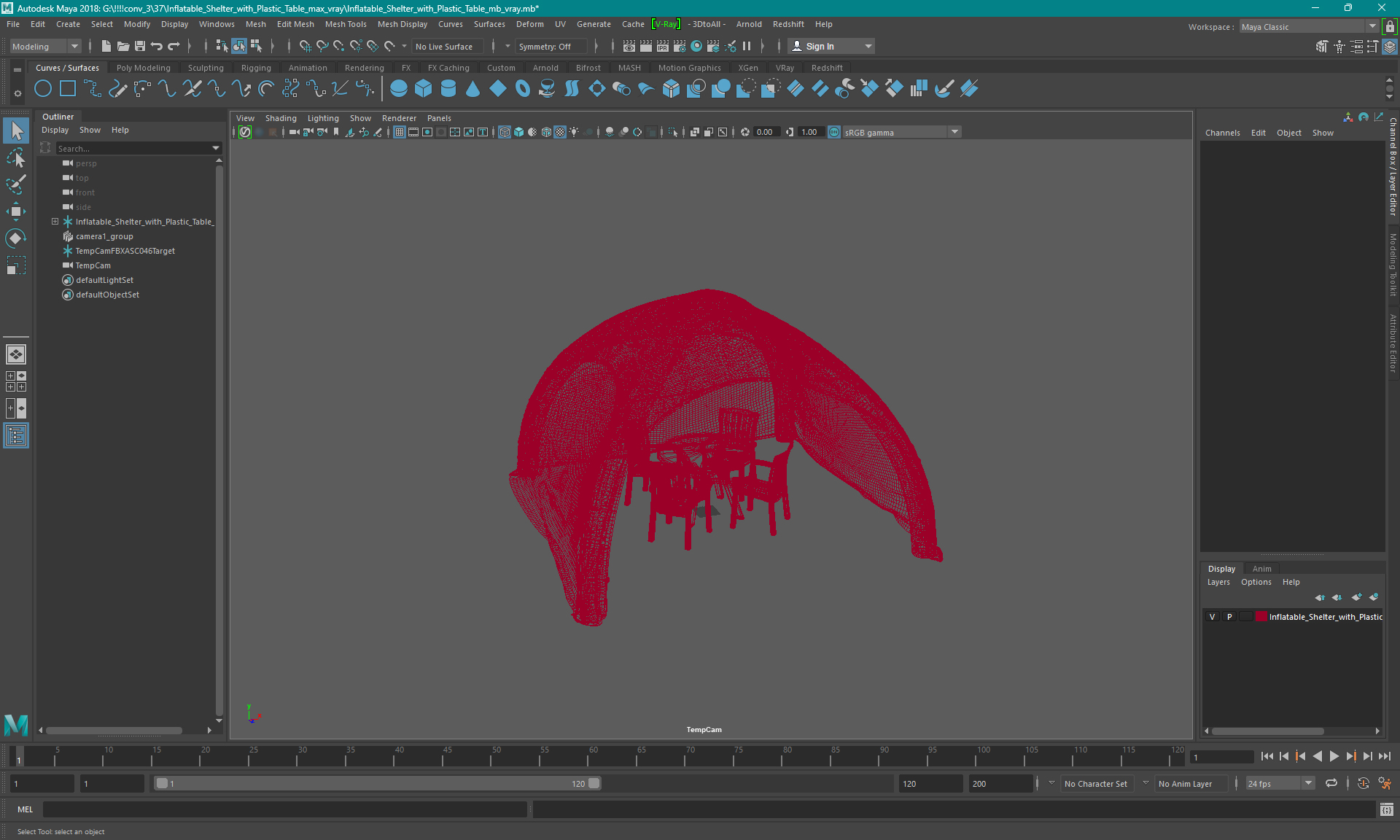Toggle the loop playback button
The width and height of the screenshot is (1400, 840).
pos(1331,783)
